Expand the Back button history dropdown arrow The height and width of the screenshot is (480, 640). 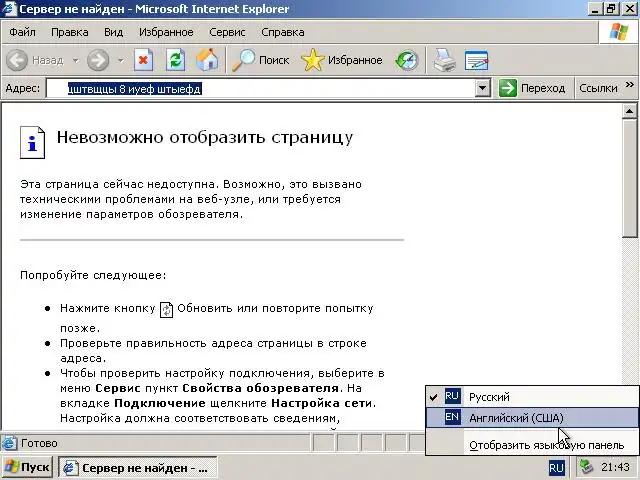pyautogui.click(x=76, y=60)
